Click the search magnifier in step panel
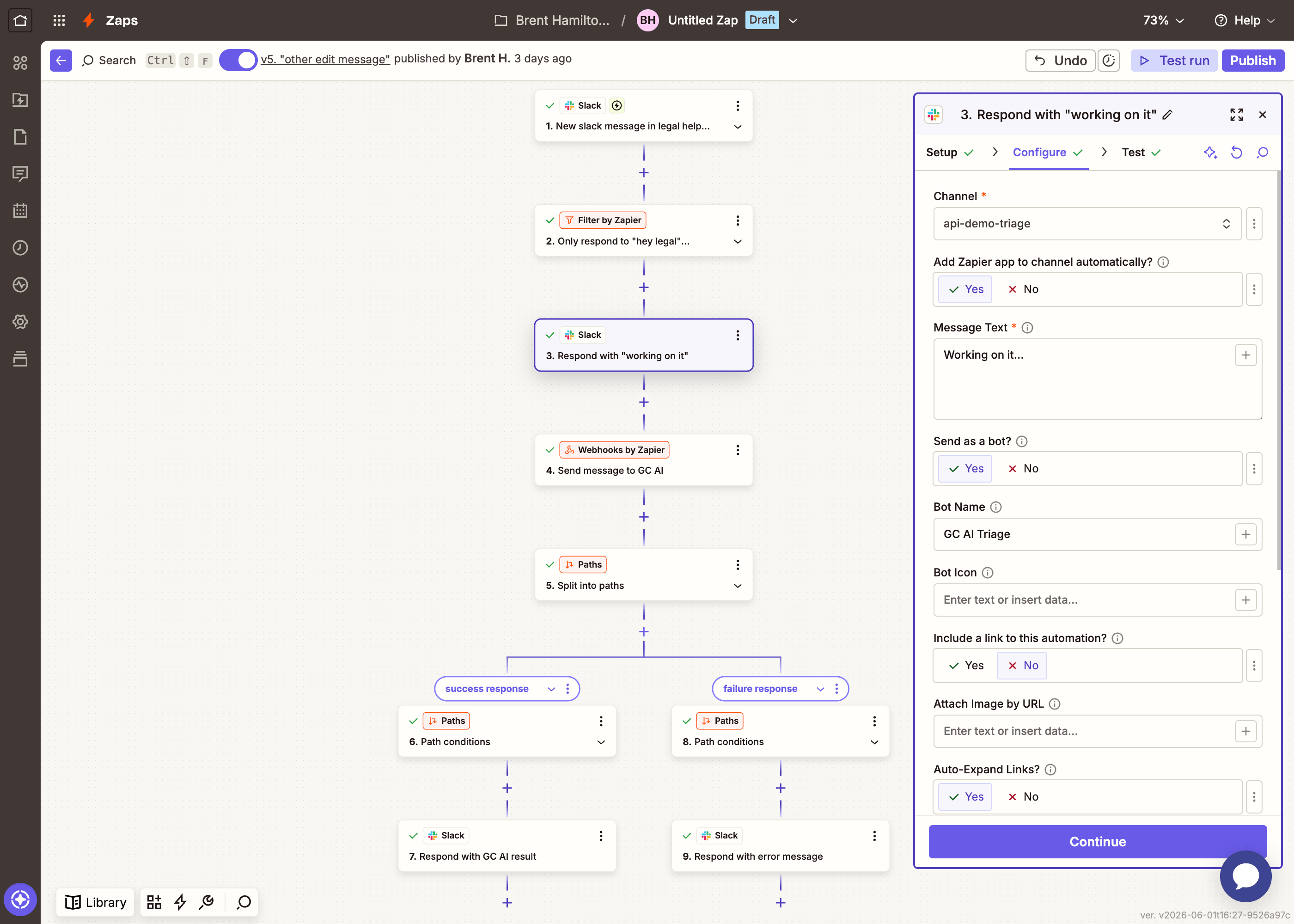Viewport: 1294px width, 924px height. point(1263,152)
